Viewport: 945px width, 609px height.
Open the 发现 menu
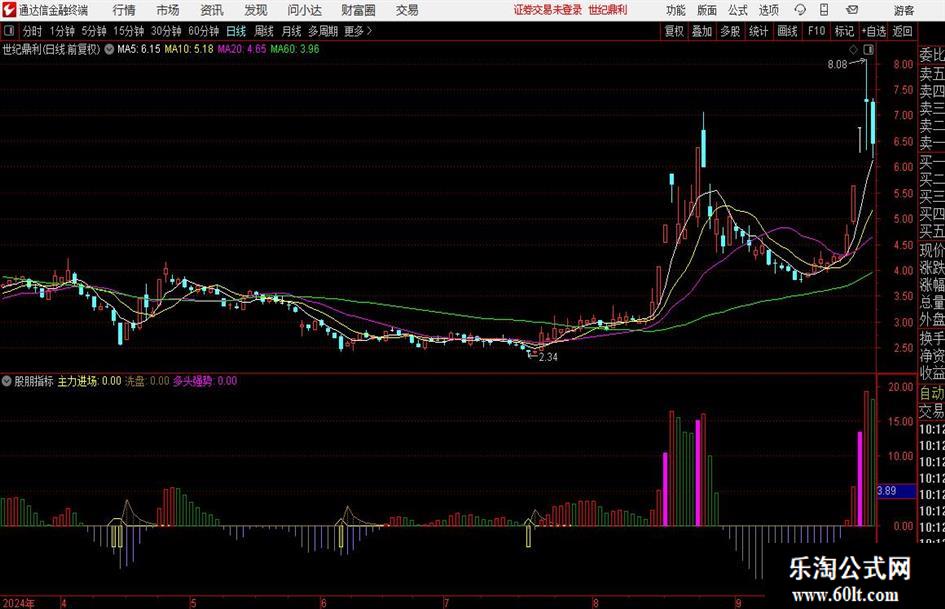(x=256, y=10)
